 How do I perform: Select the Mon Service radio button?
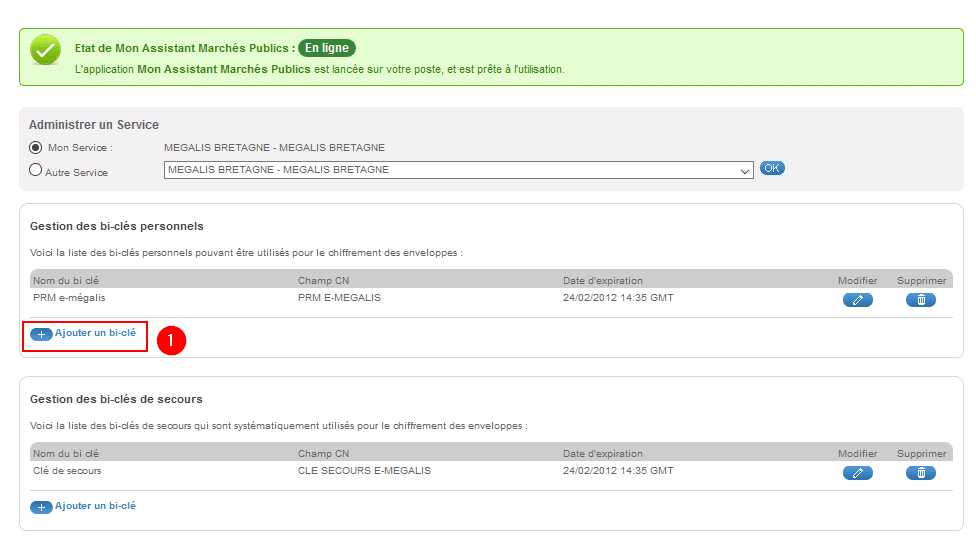[x=35, y=147]
